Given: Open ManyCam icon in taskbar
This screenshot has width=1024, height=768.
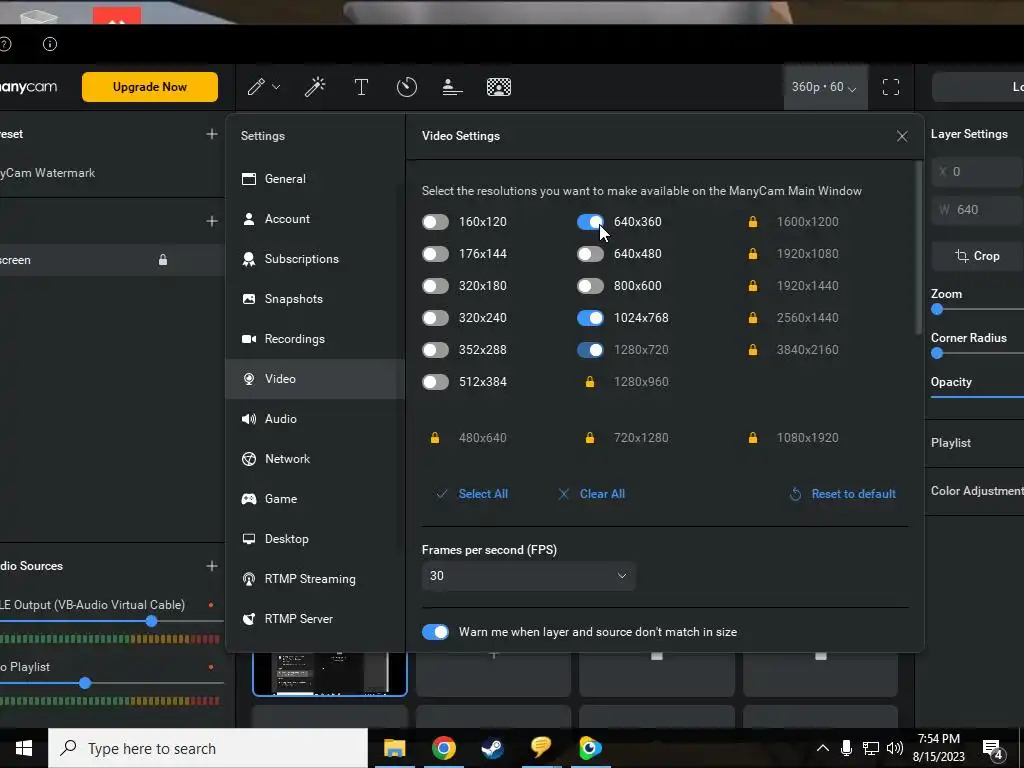Looking at the screenshot, I should [x=590, y=748].
